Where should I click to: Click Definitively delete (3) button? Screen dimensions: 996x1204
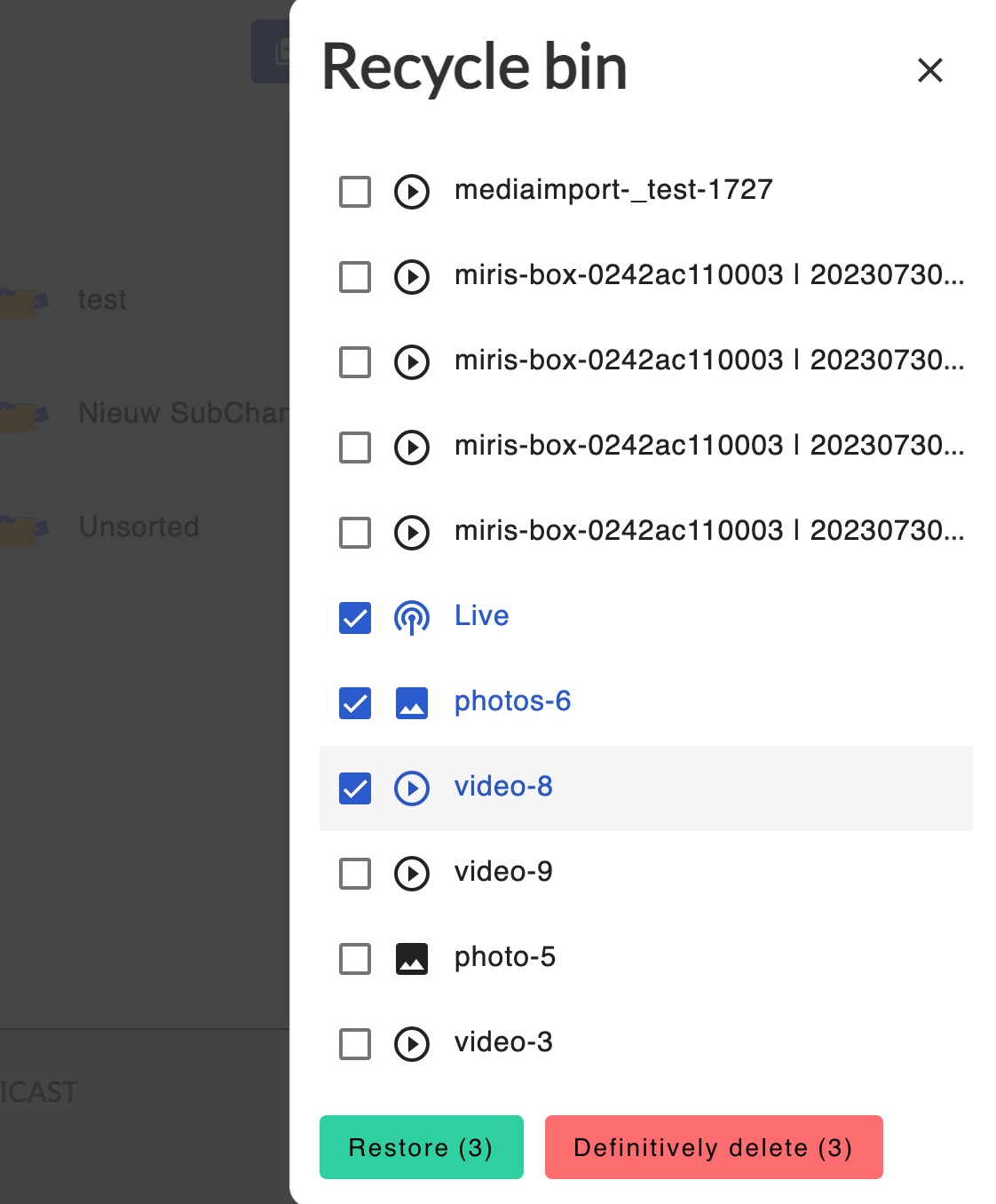(x=714, y=1147)
